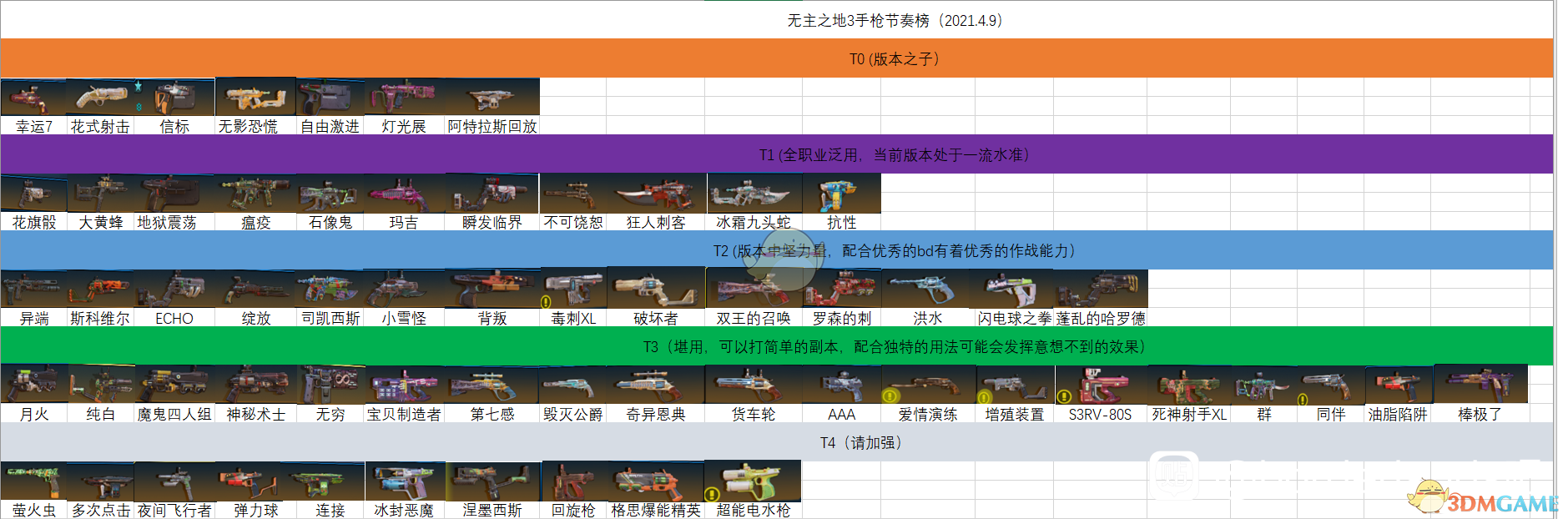Screen dimensions: 1568x519
Task: Click the blue T2 tier header row
Action: click(777, 250)
